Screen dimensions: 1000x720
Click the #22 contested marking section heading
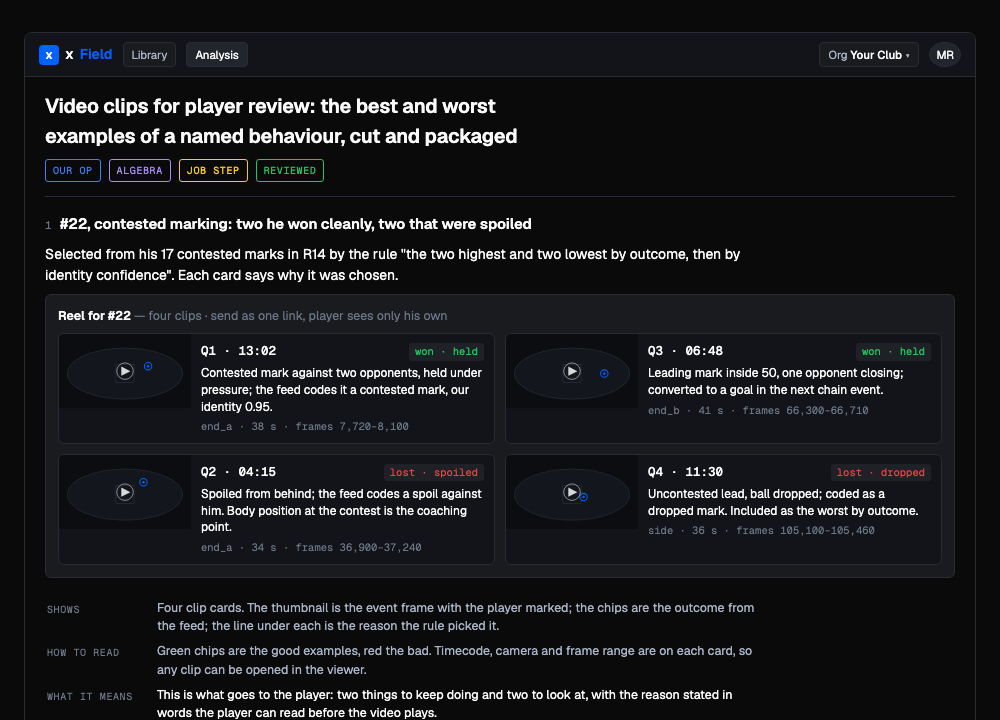click(295, 224)
